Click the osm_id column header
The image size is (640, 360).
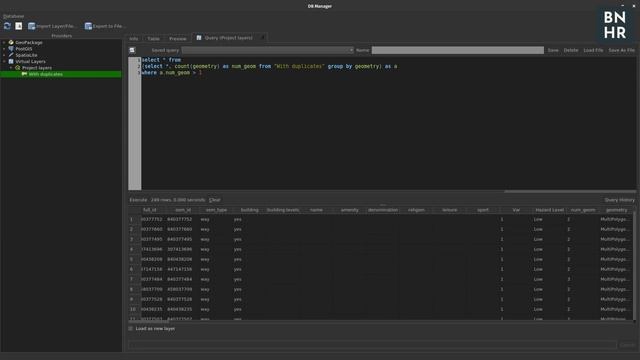click(x=183, y=210)
